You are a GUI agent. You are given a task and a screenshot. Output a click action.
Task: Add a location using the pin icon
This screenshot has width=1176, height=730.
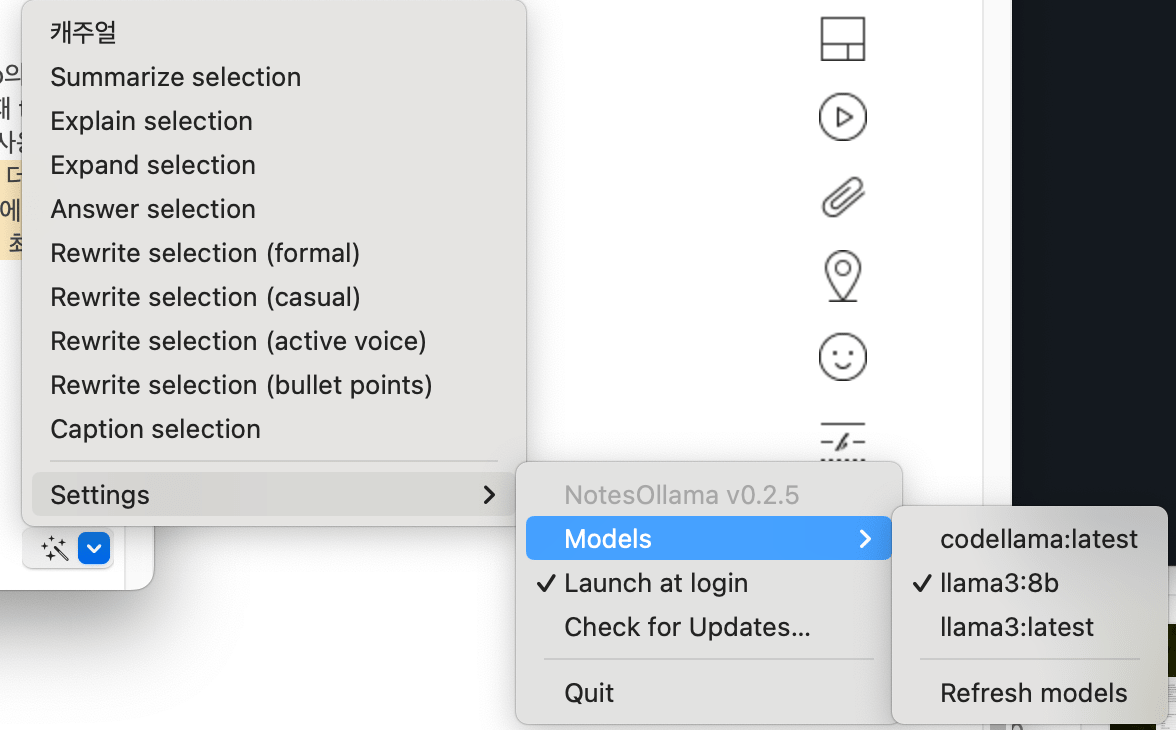(843, 276)
